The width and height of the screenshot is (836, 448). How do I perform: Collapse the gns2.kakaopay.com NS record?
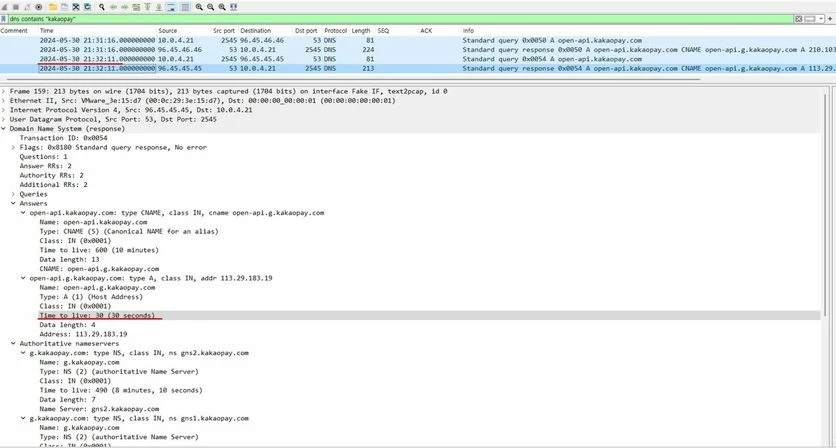tap(23, 353)
